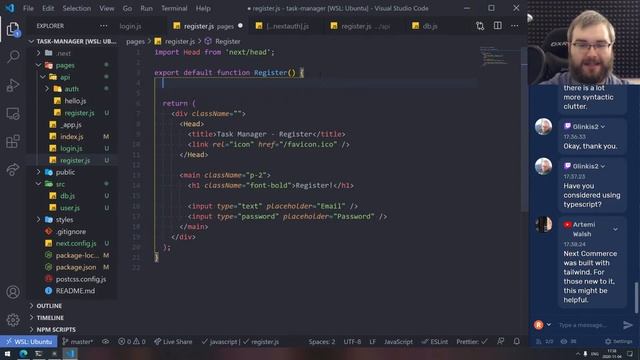Open the File menu

28,8
